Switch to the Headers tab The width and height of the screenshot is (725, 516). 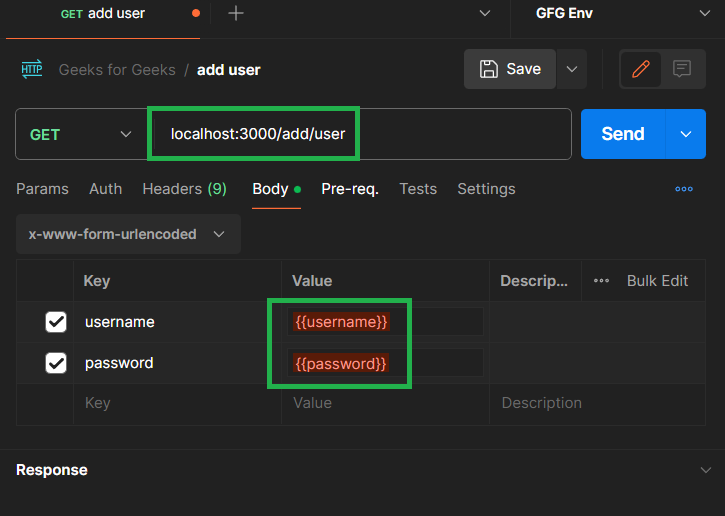click(x=184, y=189)
